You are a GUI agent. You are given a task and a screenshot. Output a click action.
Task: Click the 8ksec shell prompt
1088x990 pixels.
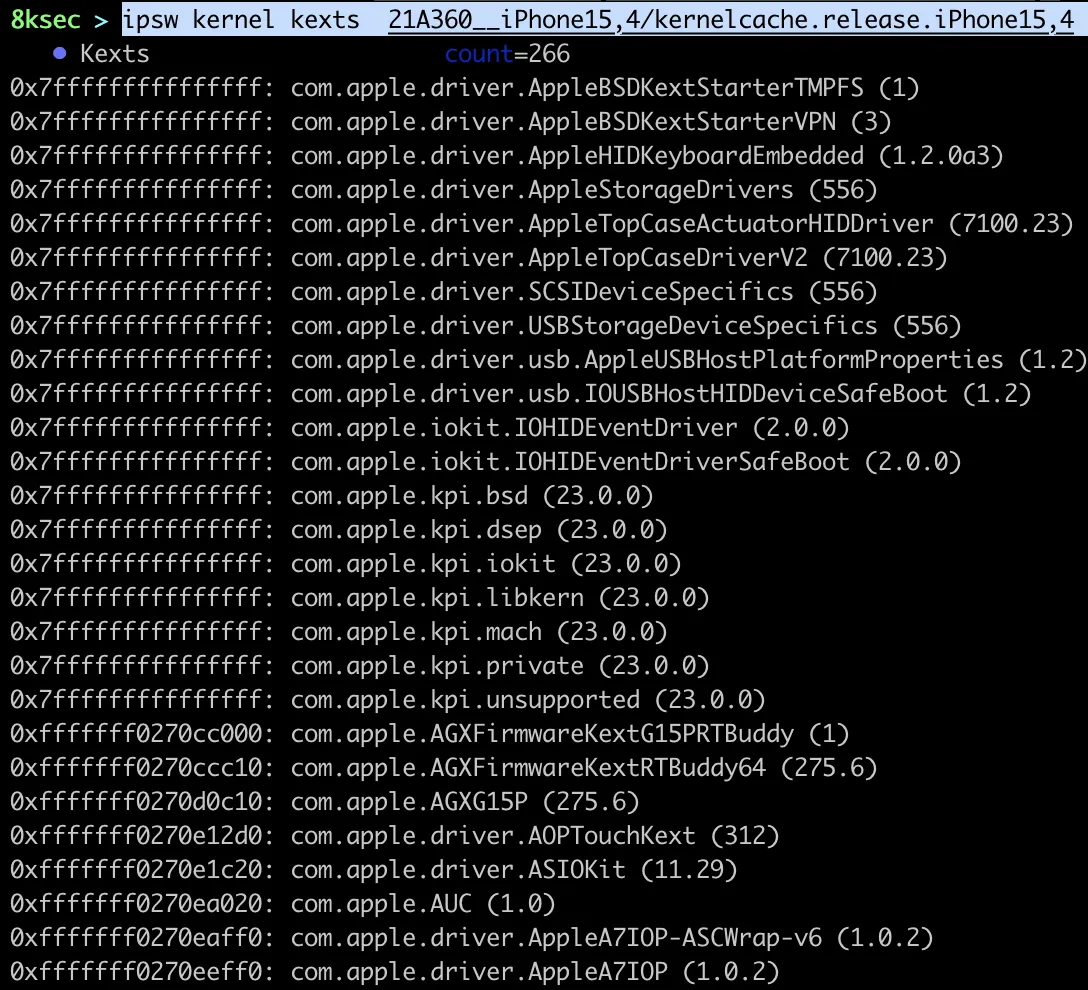click(44, 19)
